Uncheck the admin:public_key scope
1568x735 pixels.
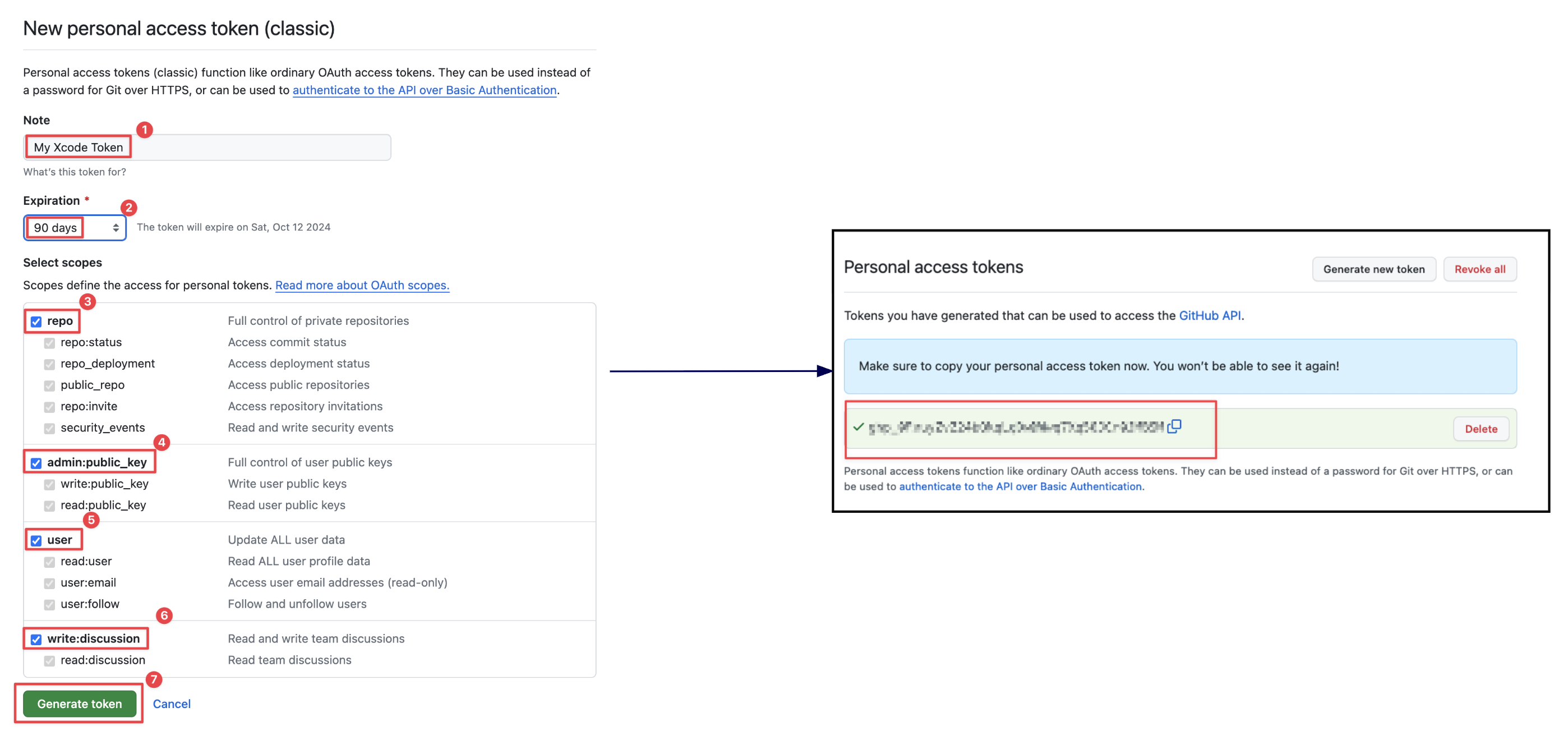pos(35,463)
